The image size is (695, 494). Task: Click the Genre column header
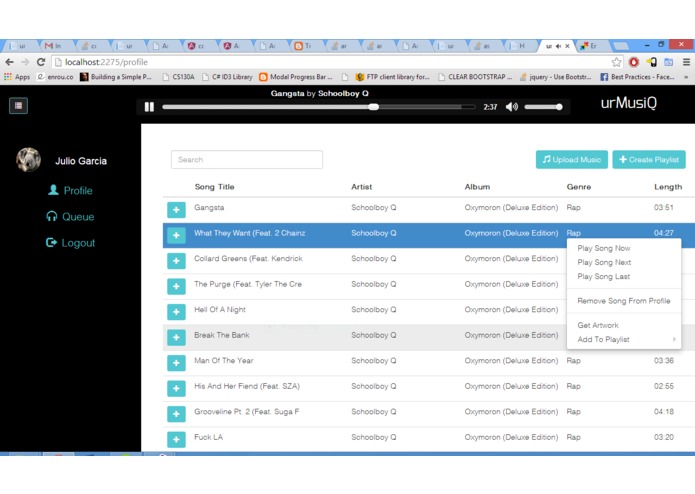(578, 187)
